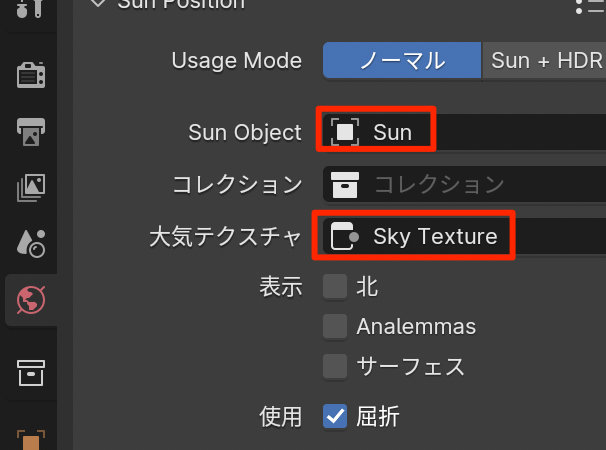The height and width of the screenshot is (450, 606).
Task: Click the Sun name in Sun Object field
Action: (393, 131)
